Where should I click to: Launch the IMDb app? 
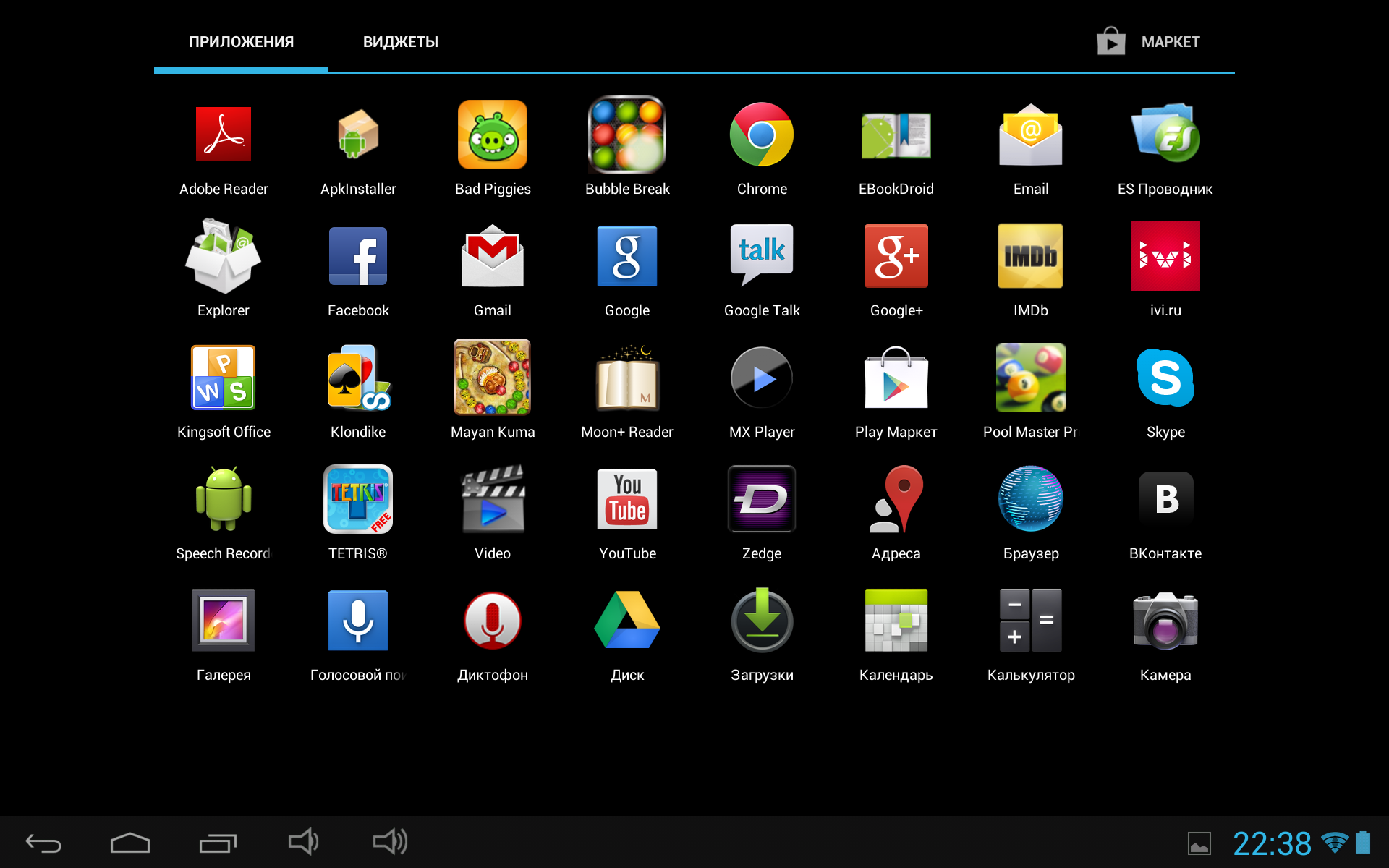pyautogui.click(x=1031, y=256)
